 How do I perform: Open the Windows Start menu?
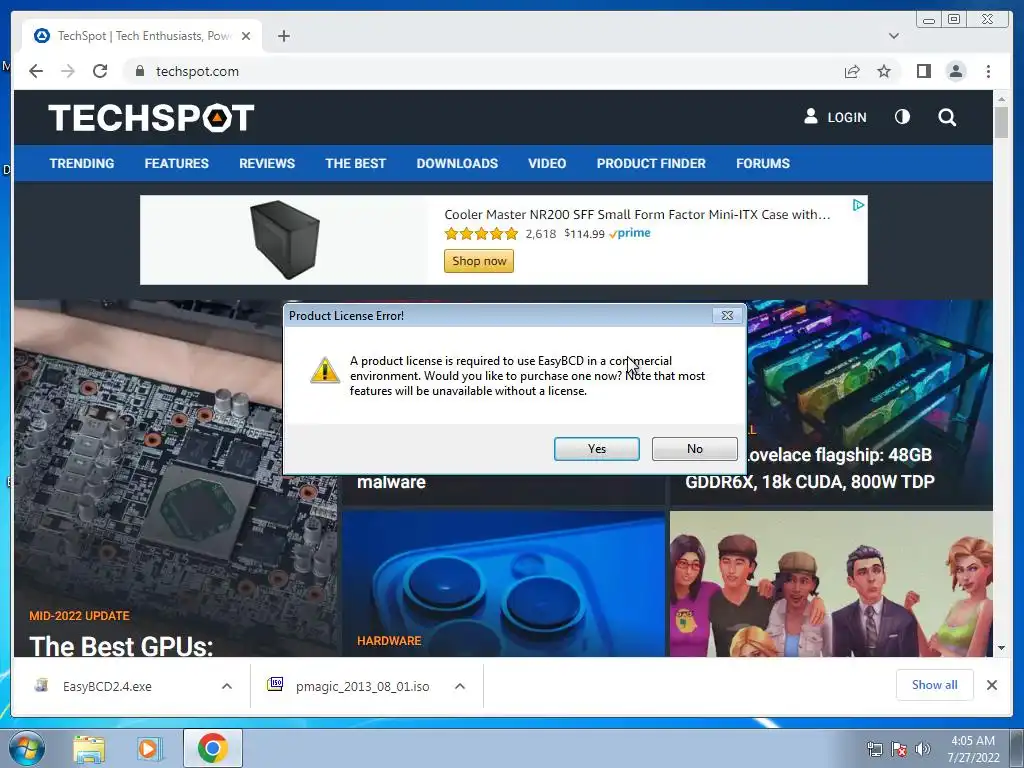click(26, 748)
